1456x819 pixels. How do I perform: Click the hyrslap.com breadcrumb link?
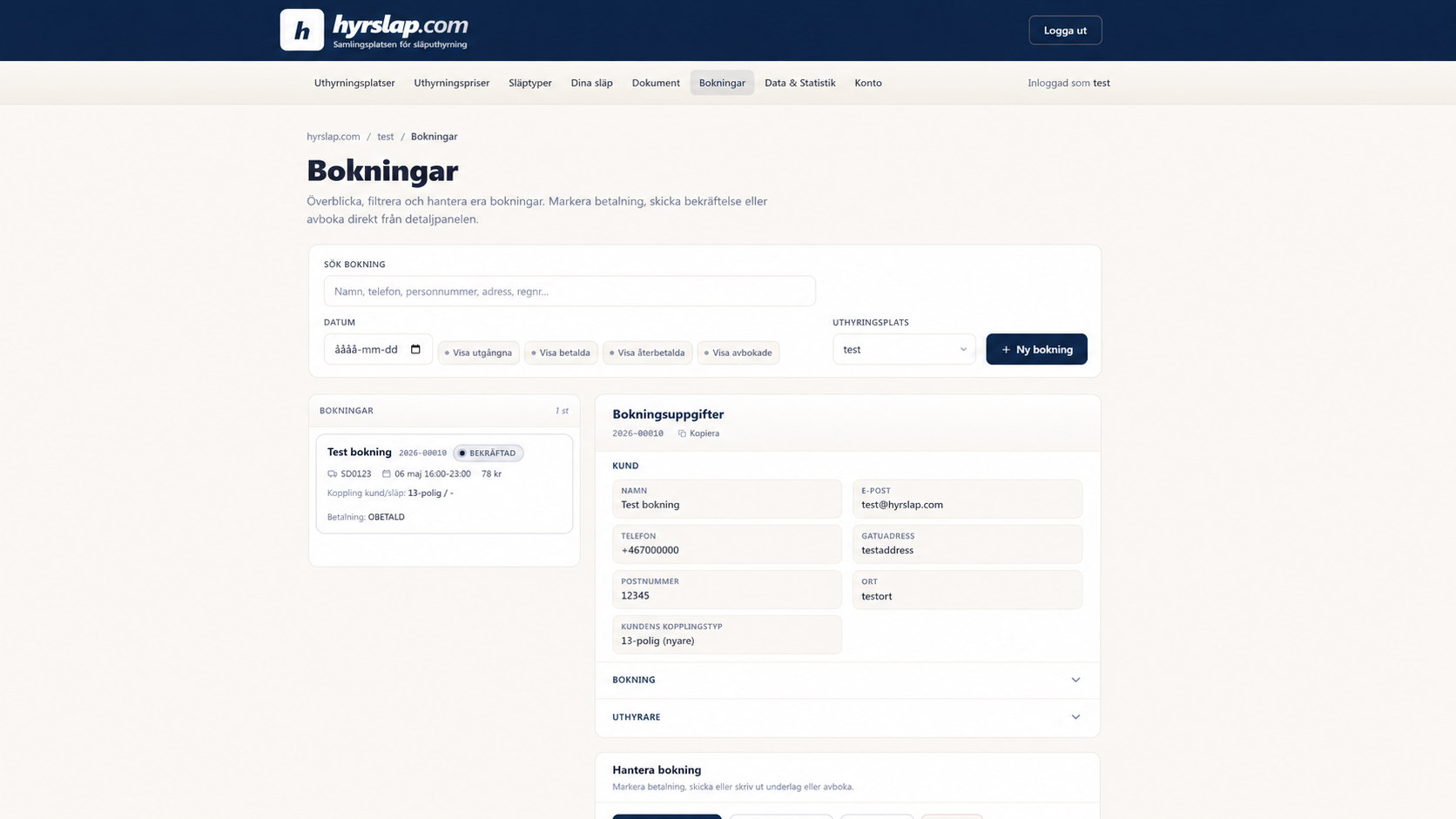[x=334, y=137]
